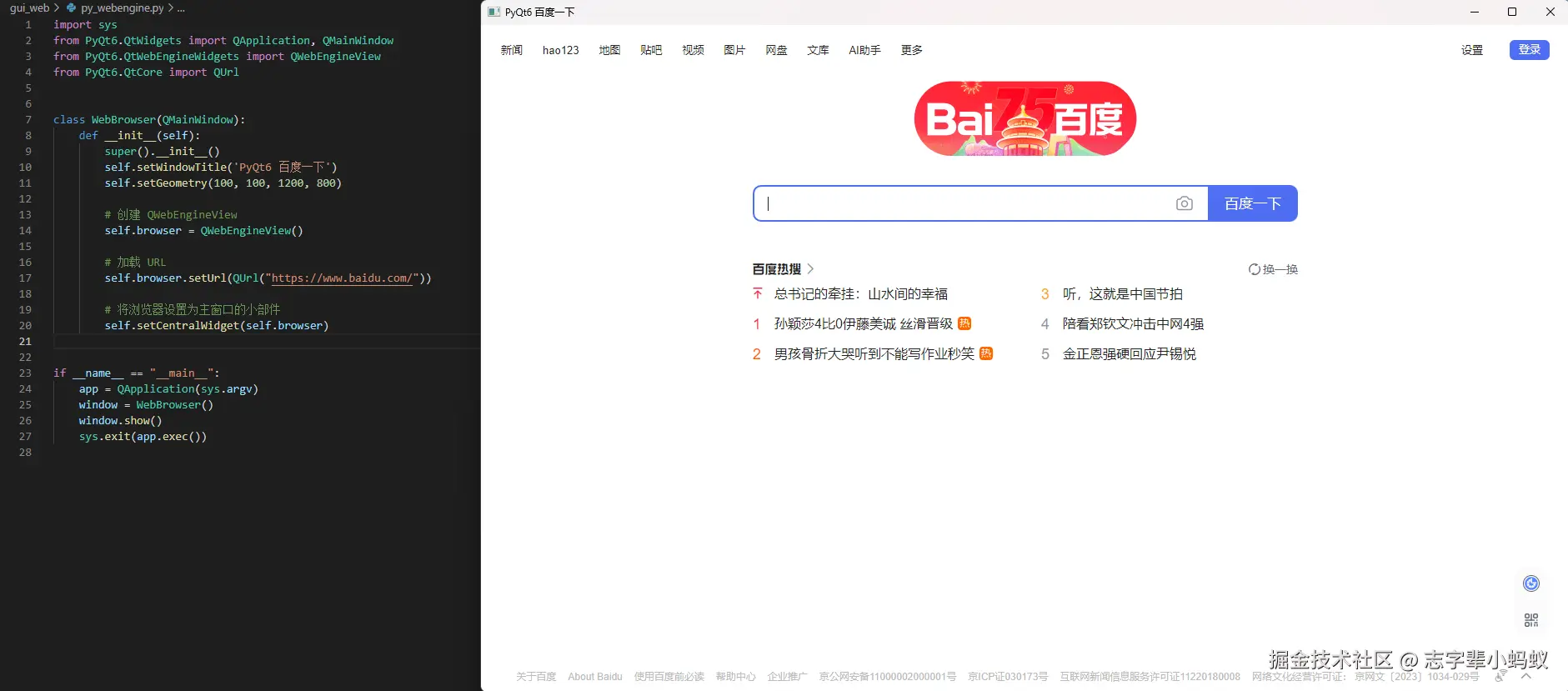Viewport: 1568px width, 691px height.
Task: Click the Python file icon in breadcrumb
Action: [71, 8]
